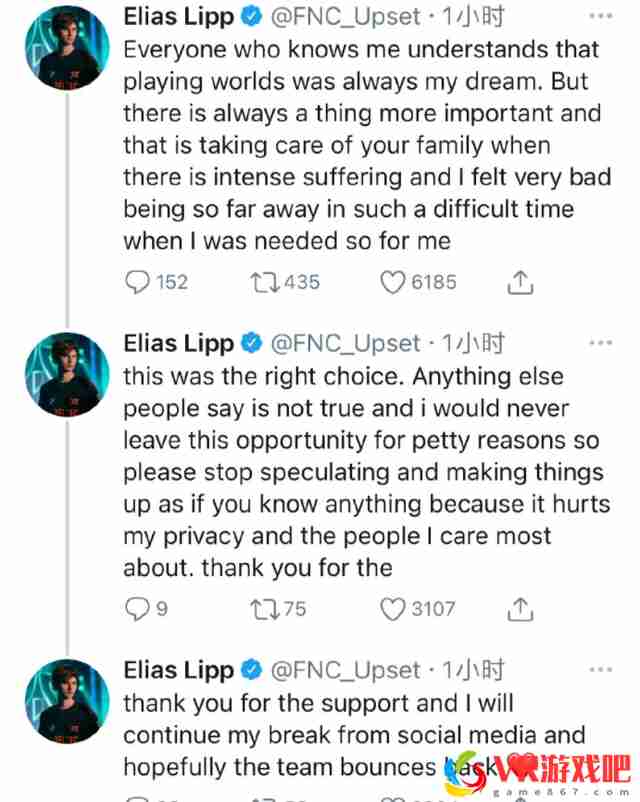Share the first tweet about playing worlds
Image resolution: width=640 pixels, height=802 pixels.
[x=520, y=282]
